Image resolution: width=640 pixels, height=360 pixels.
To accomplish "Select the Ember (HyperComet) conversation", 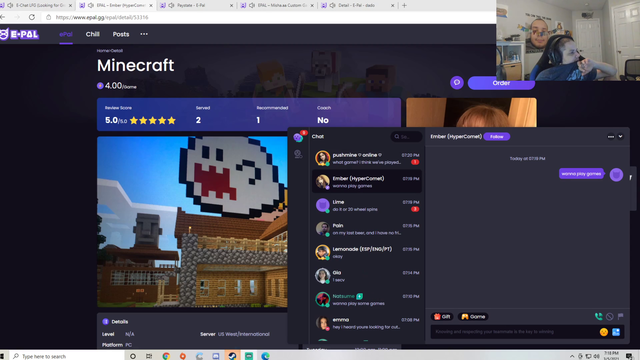I will (x=367, y=182).
